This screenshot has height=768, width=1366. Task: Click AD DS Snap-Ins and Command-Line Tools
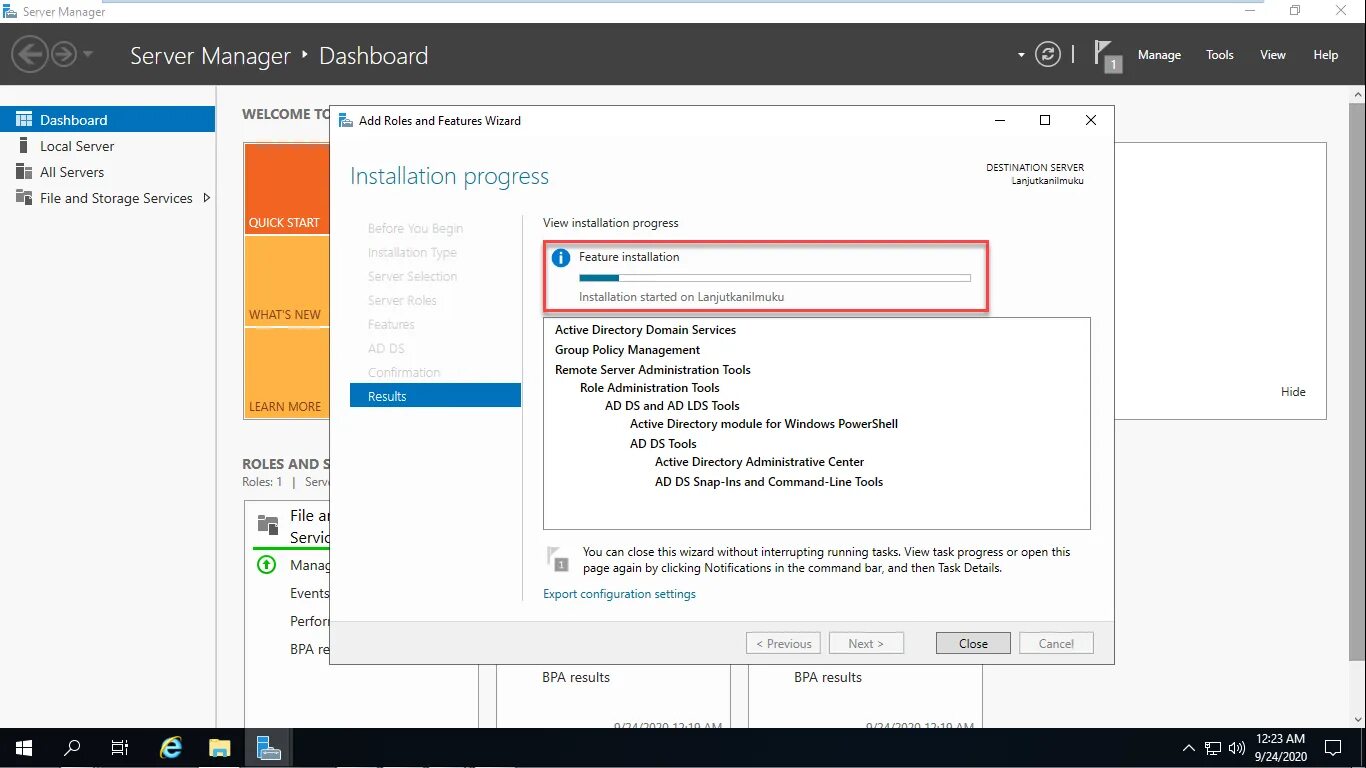tap(769, 482)
